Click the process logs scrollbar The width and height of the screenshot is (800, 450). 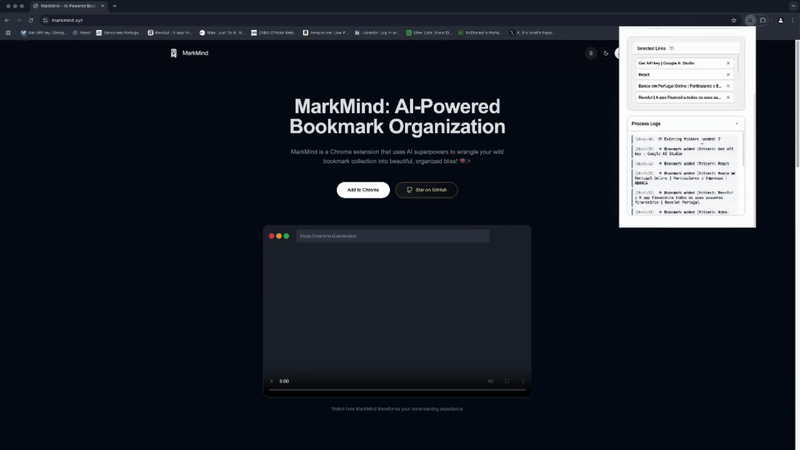point(743,151)
